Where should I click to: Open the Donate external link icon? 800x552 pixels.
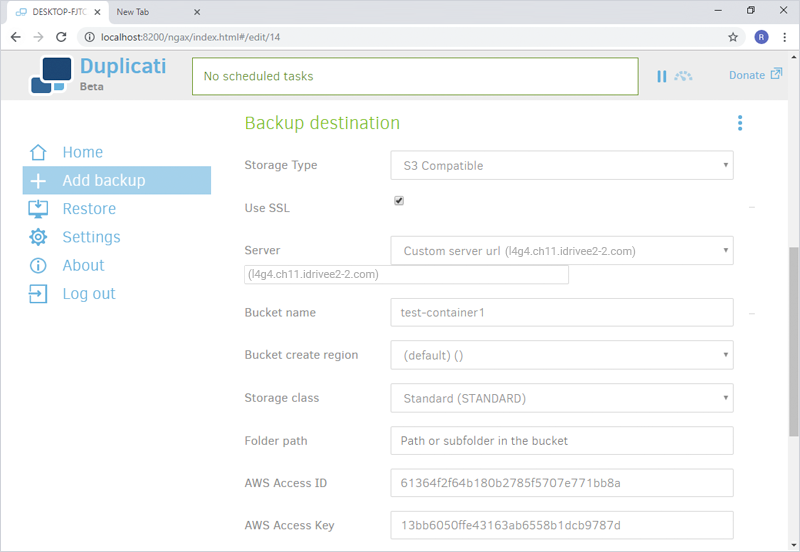(x=776, y=74)
